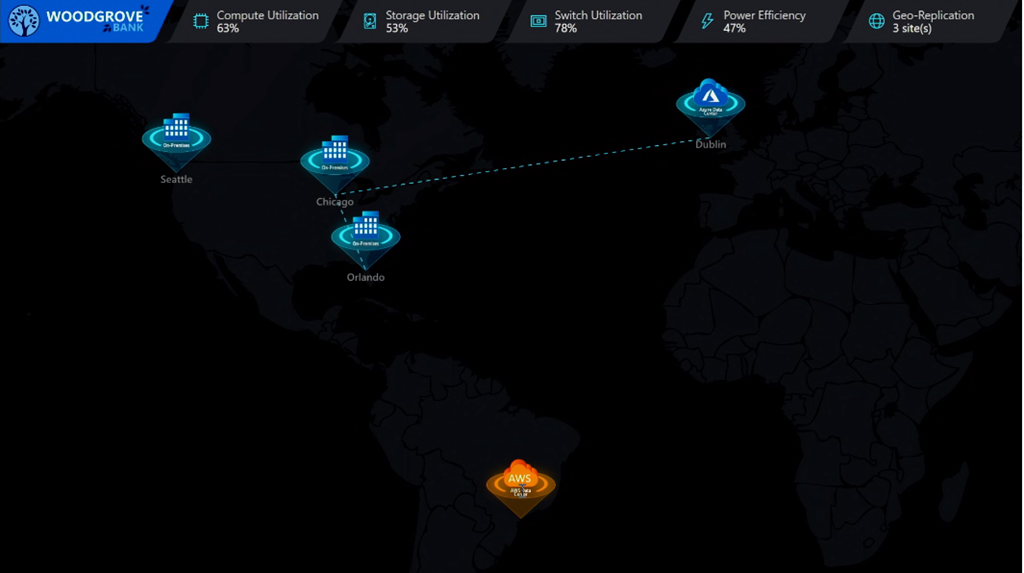Image resolution: width=1024 pixels, height=573 pixels.
Task: Select the orange AWS data center marker
Action: coord(520,487)
